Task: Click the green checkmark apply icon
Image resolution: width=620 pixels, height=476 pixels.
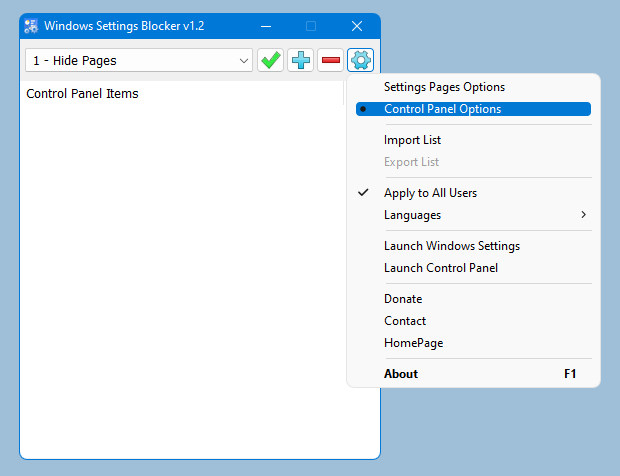Action: pyautogui.click(x=270, y=60)
